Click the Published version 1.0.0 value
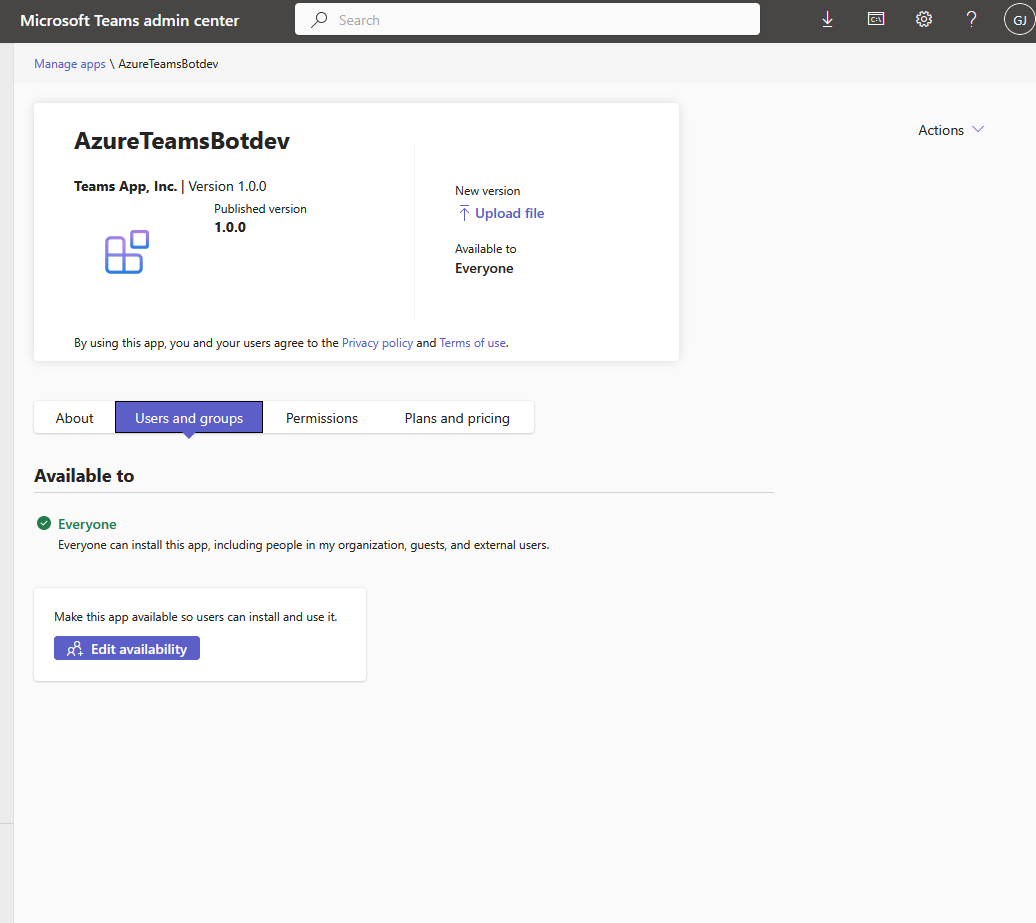1036x923 pixels. tap(230, 227)
